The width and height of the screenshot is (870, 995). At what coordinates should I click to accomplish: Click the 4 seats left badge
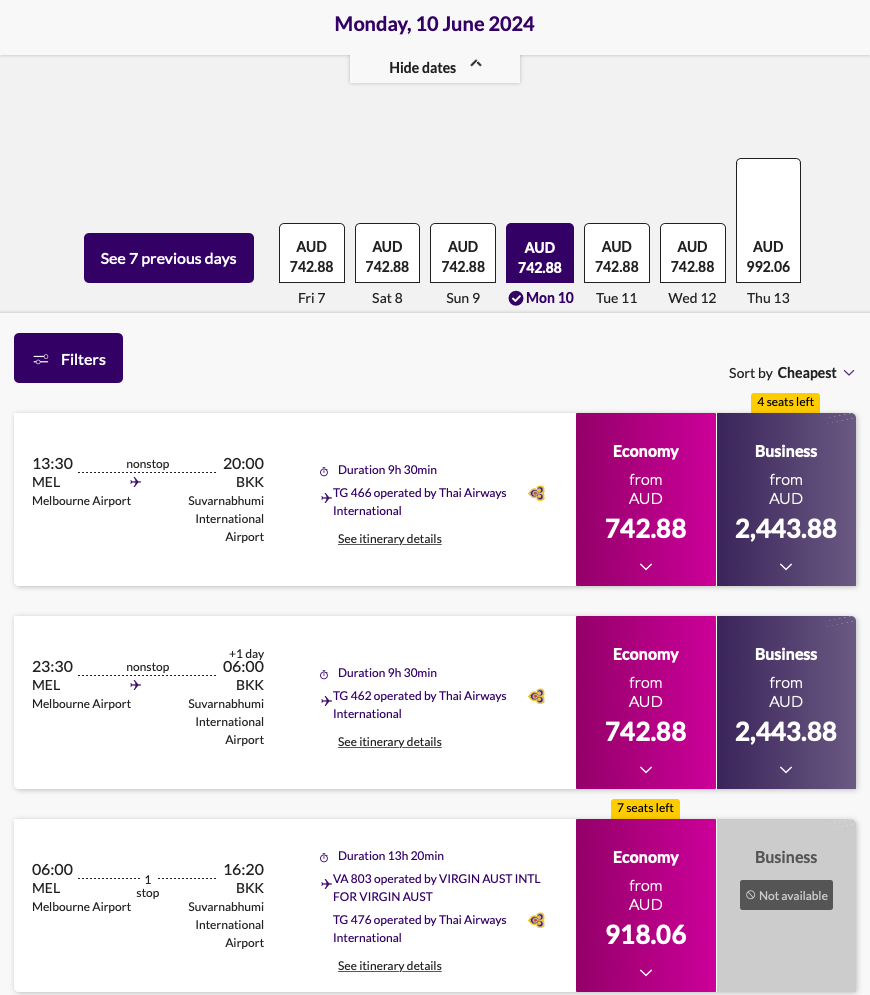[x=785, y=402]
